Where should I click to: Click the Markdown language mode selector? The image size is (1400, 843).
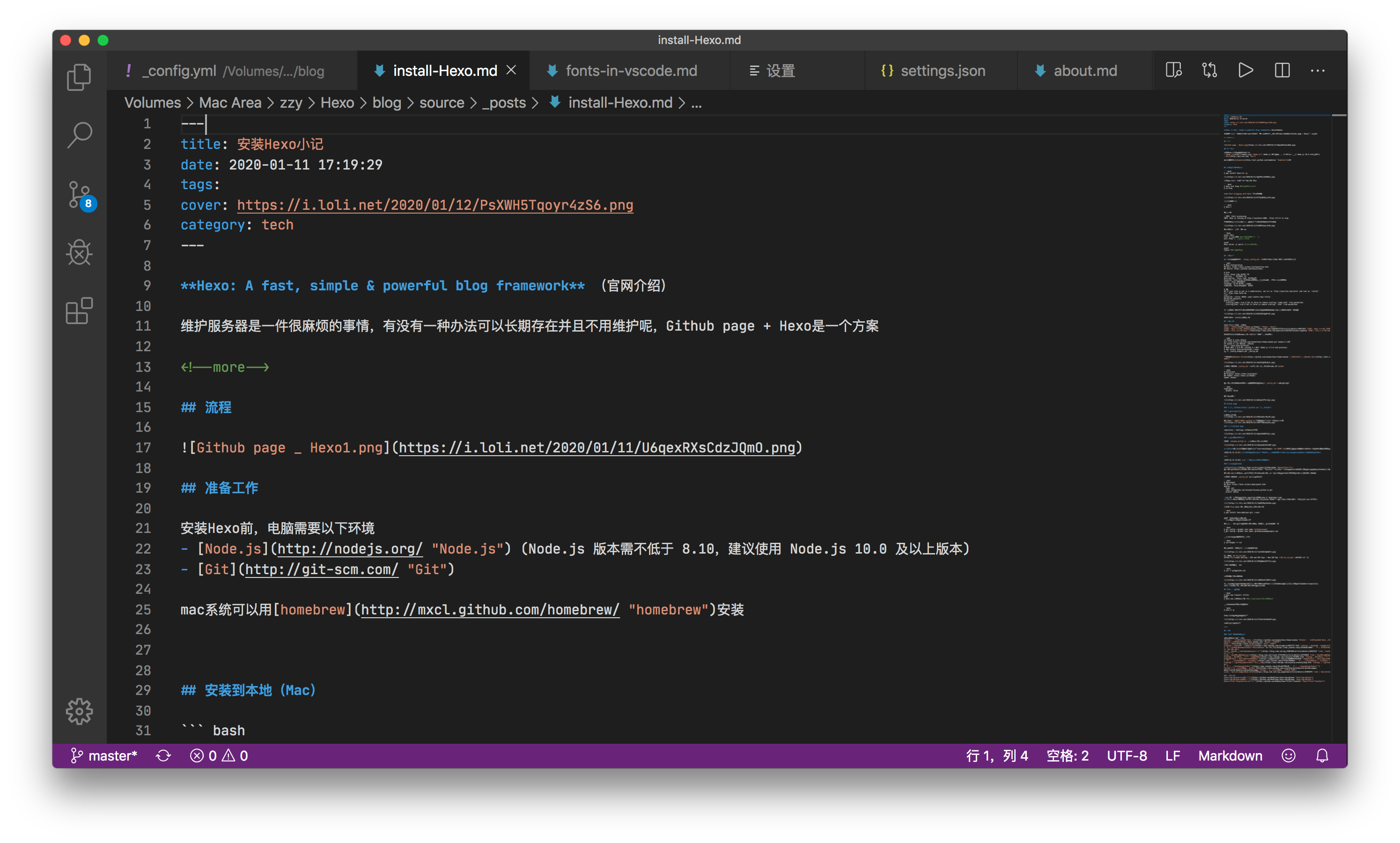point(1230,755)
